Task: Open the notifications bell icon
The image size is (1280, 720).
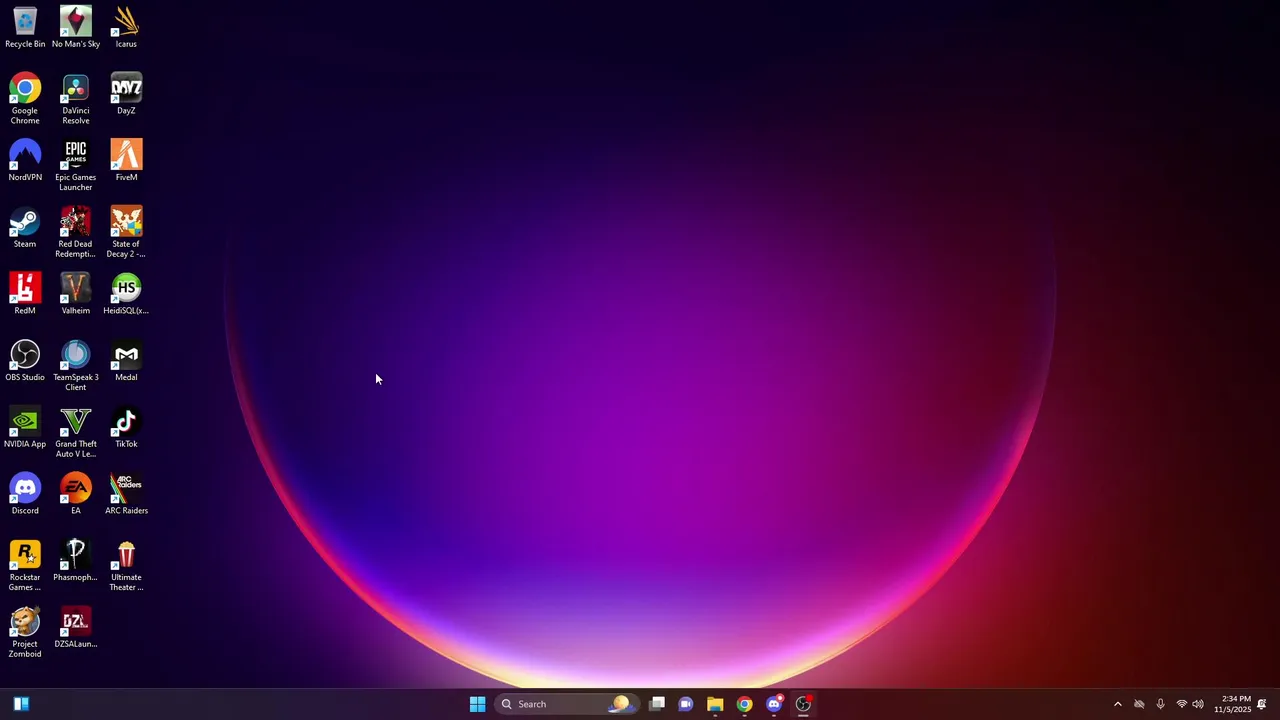Action: coord(1262,704)
